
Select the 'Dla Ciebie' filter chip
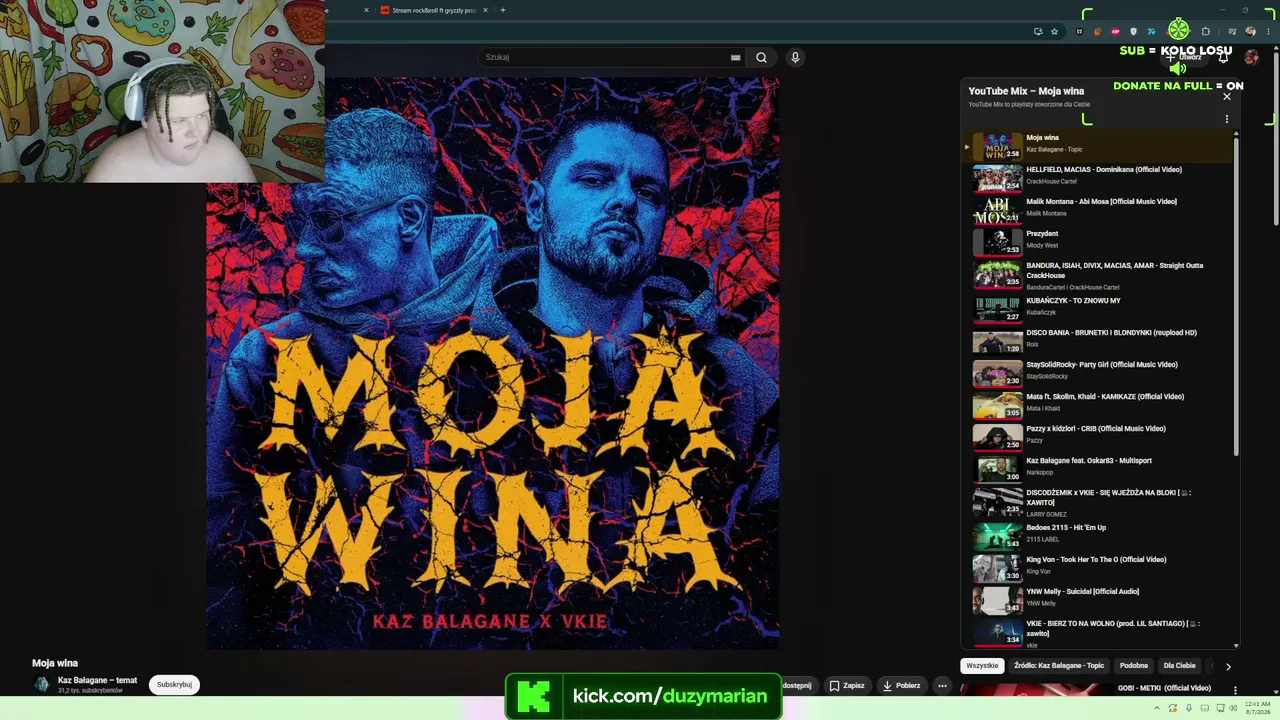(1179, 665)
